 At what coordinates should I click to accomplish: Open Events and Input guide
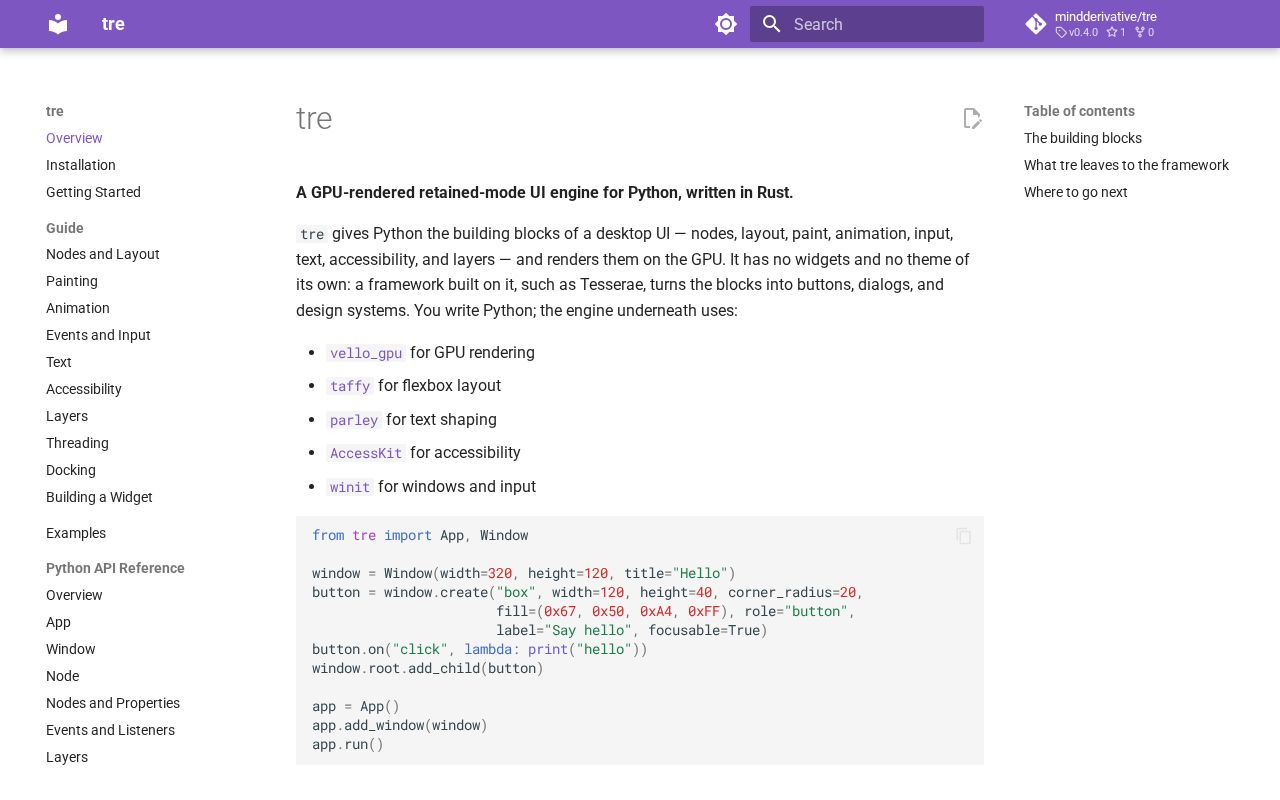(98, 335)
